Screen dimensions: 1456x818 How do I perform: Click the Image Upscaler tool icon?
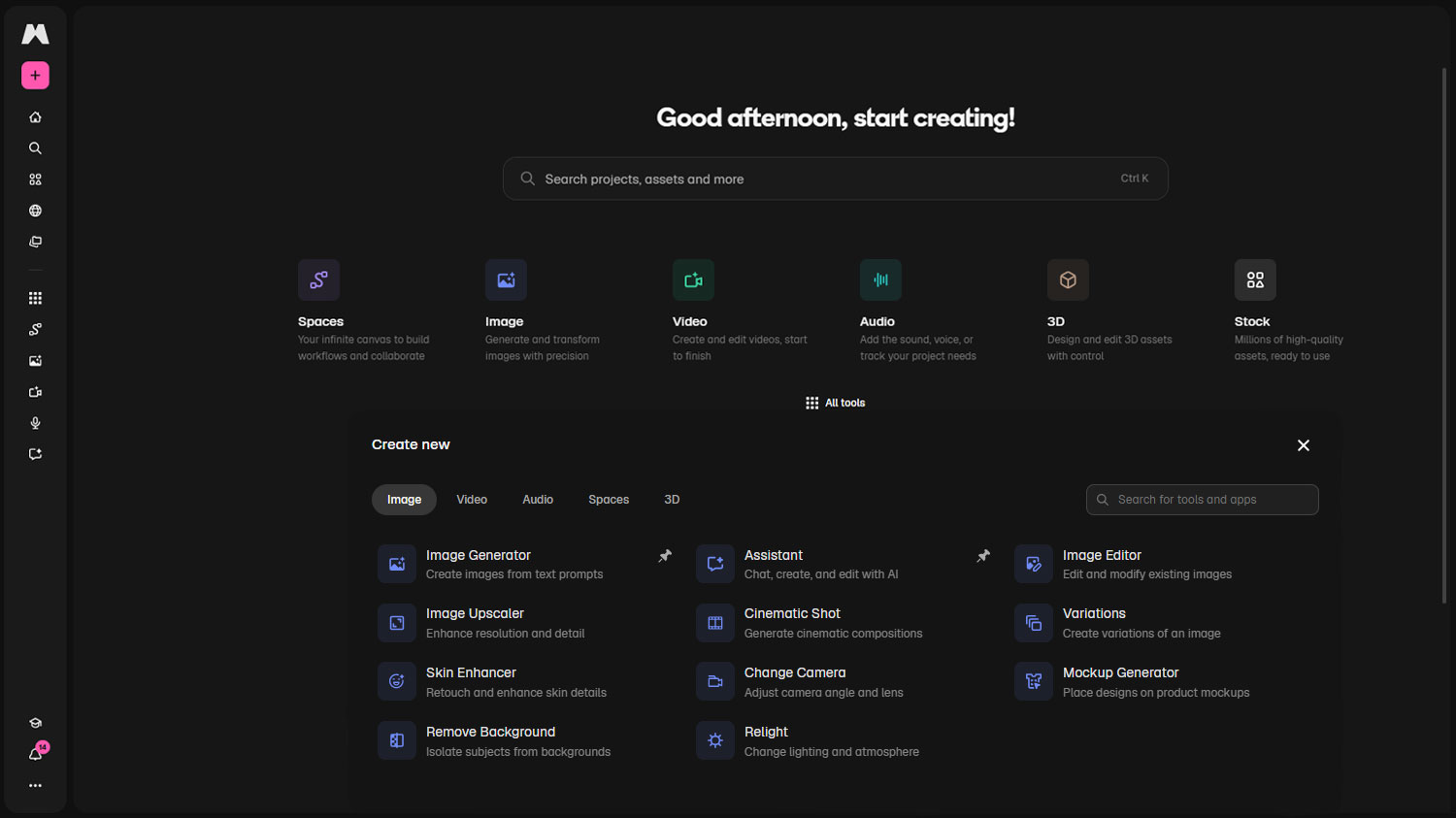tap(397, 623)
